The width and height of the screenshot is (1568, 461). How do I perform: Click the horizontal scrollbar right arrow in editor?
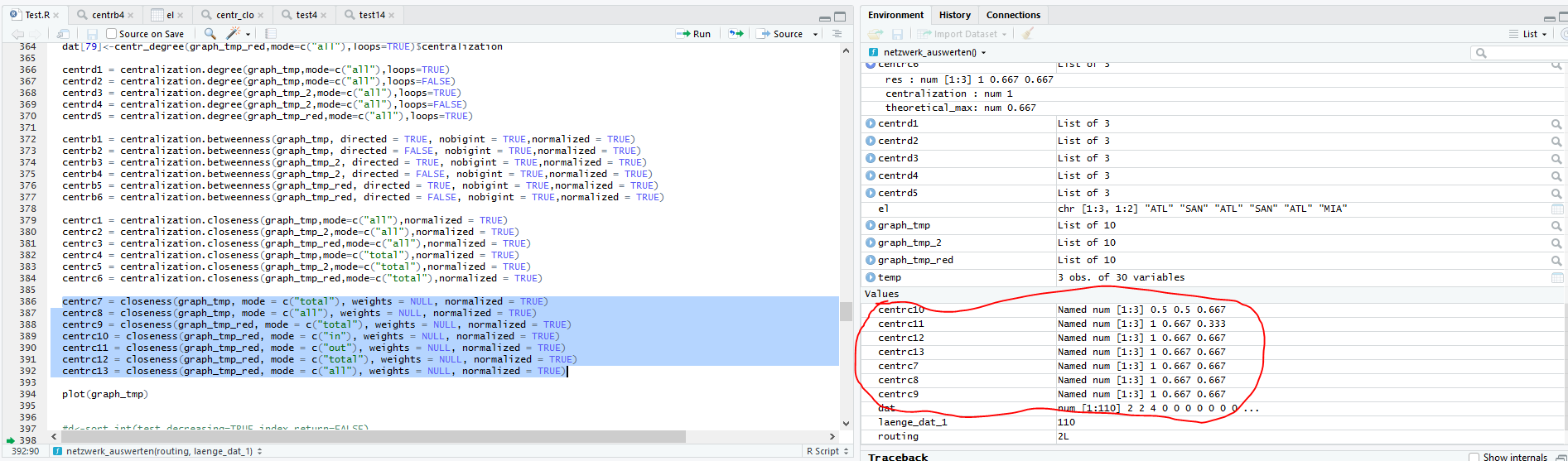(x=832, y=436)
